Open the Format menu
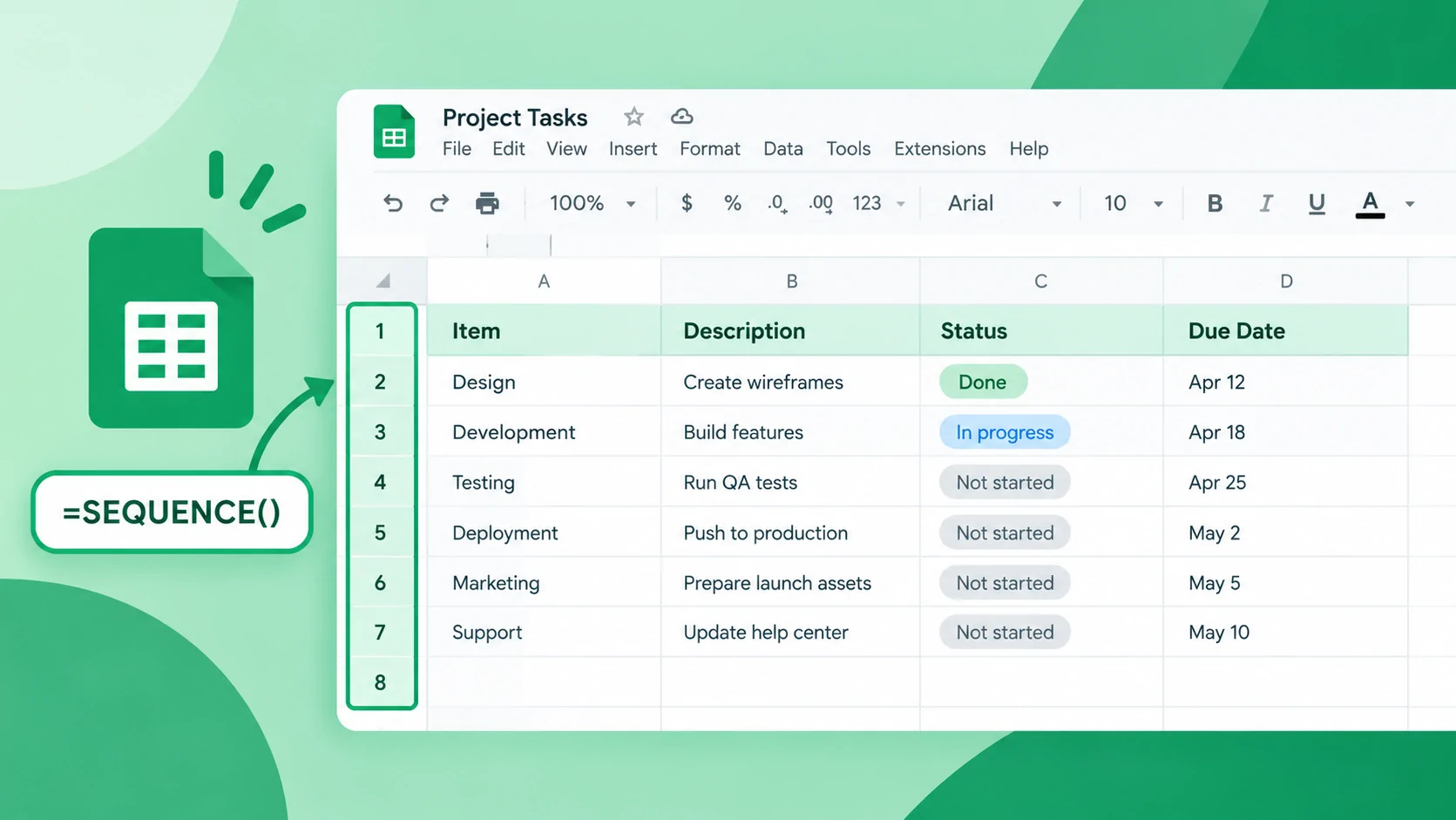 (710, 149)
